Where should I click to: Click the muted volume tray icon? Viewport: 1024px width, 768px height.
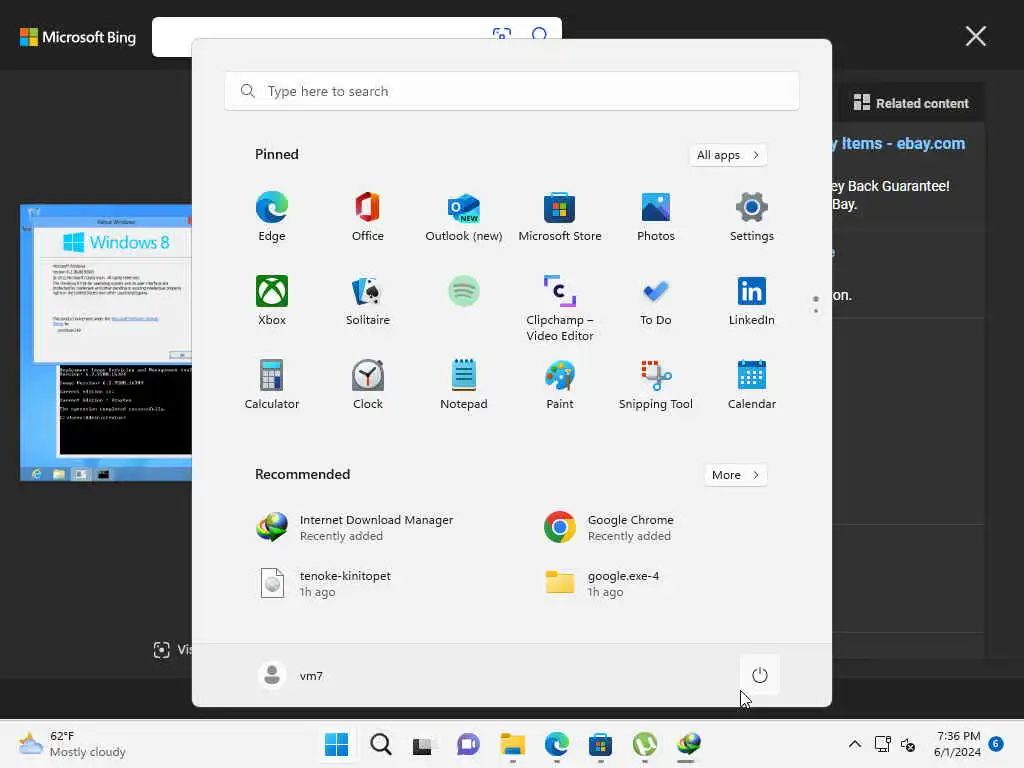tap(908, 744)
